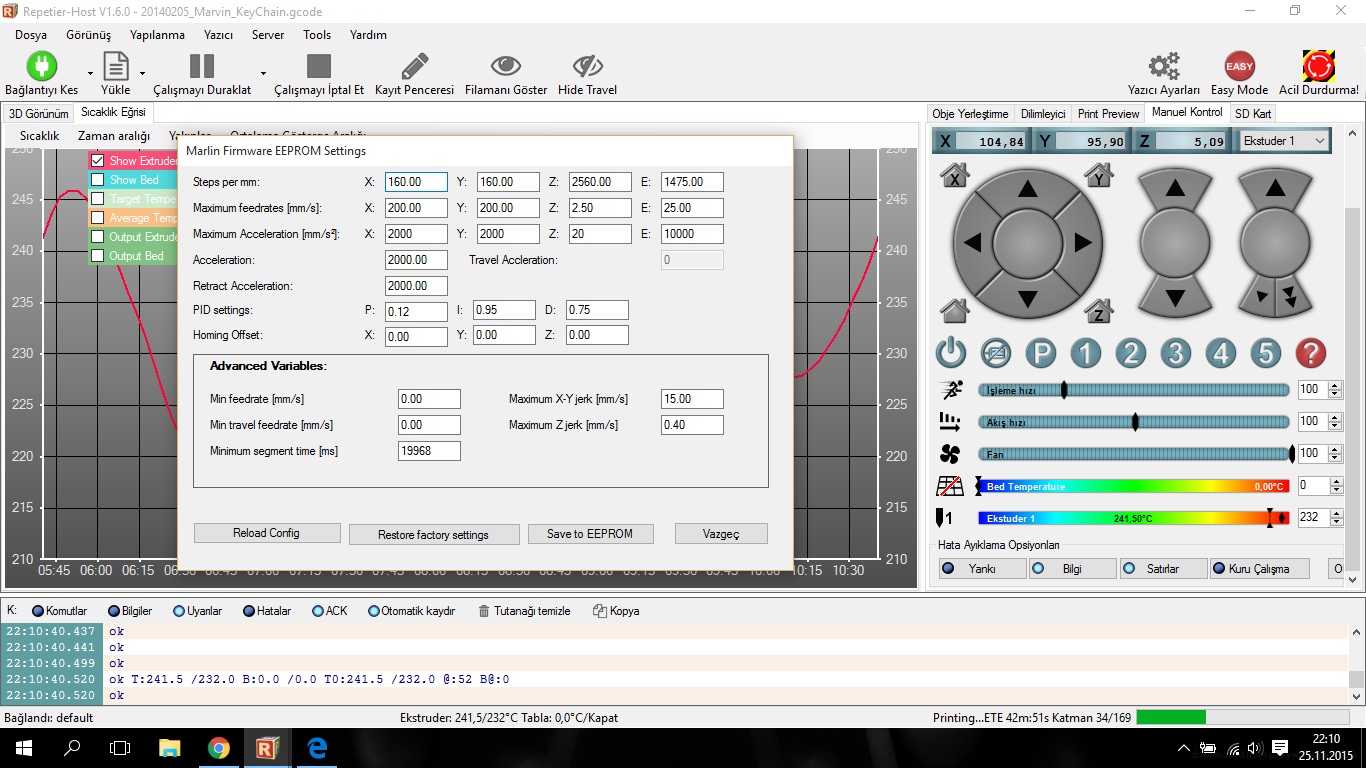The height and width of the screenshot is (768, 1366).
Task: Click the printer power icon
Action: [951, 353]
